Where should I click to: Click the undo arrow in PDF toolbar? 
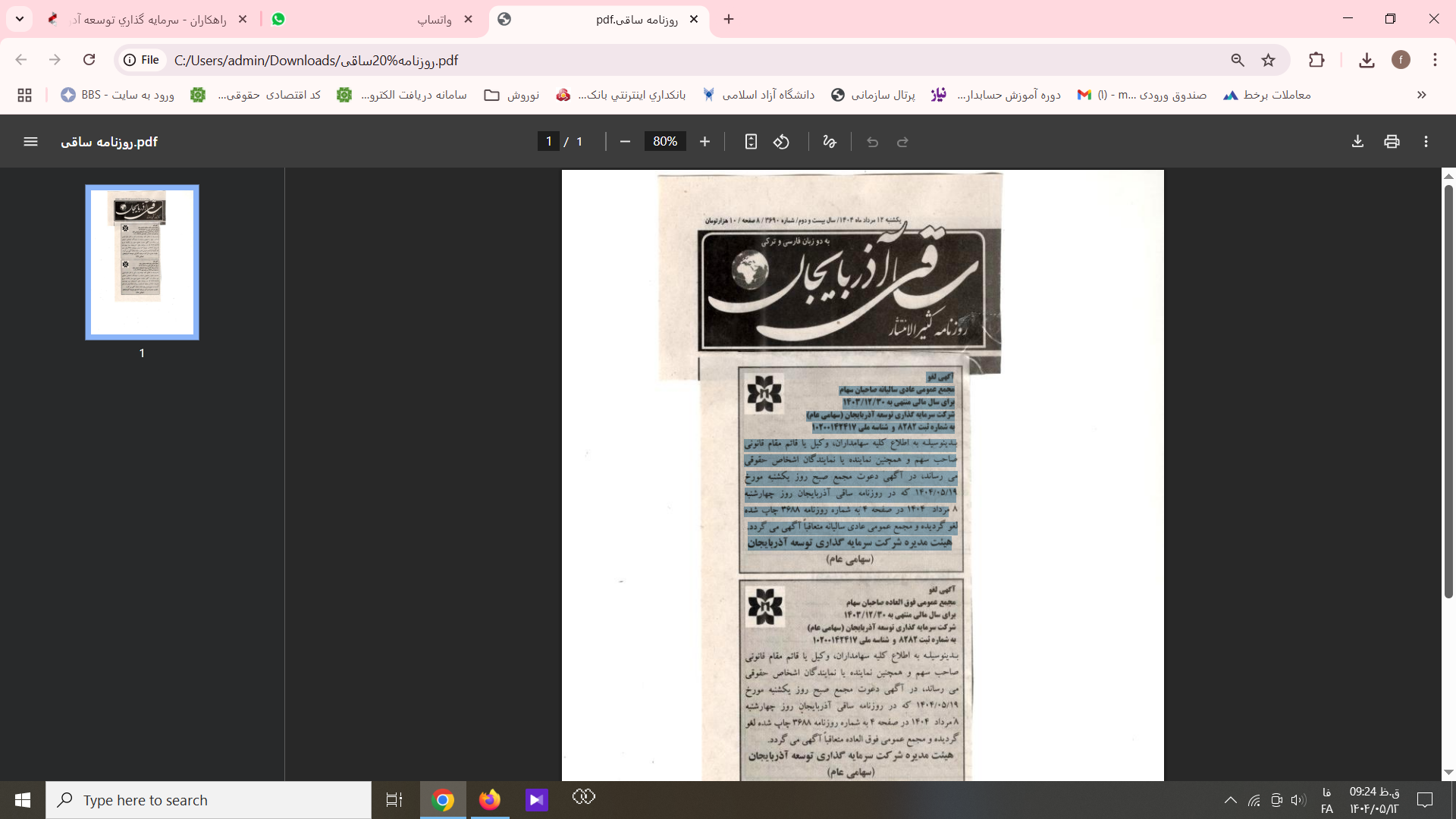point(872,142)
